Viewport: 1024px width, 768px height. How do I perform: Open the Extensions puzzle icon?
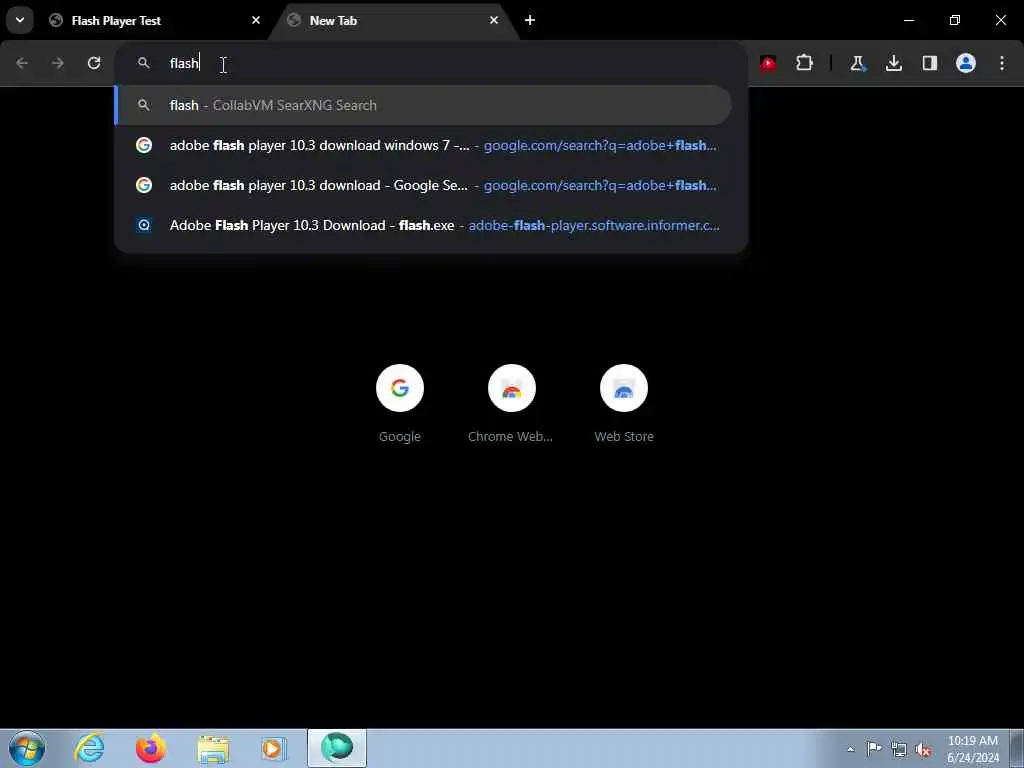click(x=805, y=63)
